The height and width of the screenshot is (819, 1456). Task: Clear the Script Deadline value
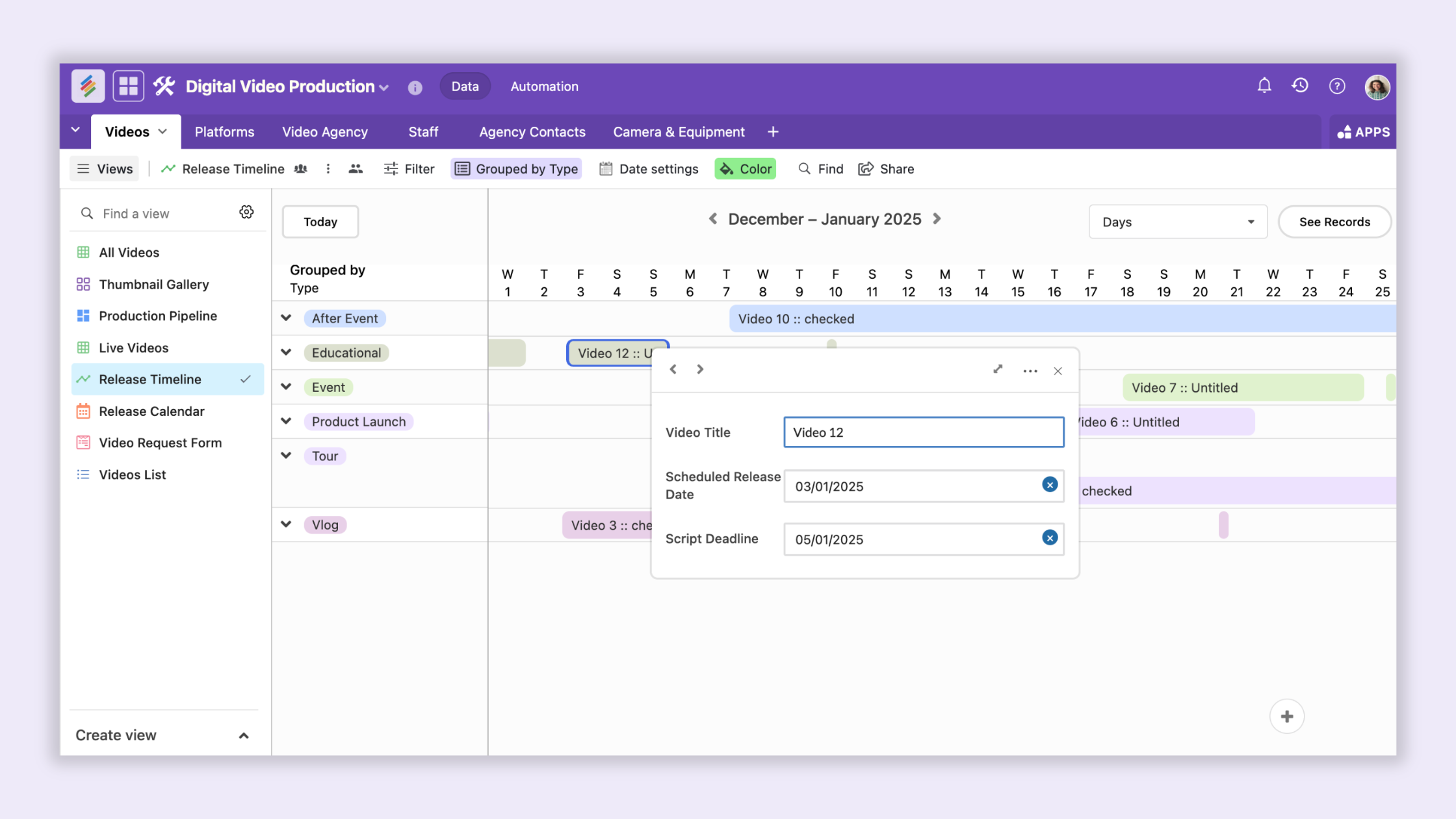tap(1050, 538)
